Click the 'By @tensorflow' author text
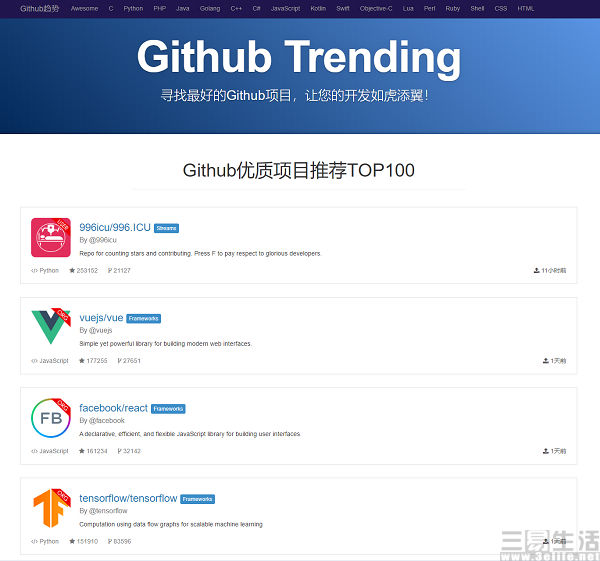 coord(103,511)
